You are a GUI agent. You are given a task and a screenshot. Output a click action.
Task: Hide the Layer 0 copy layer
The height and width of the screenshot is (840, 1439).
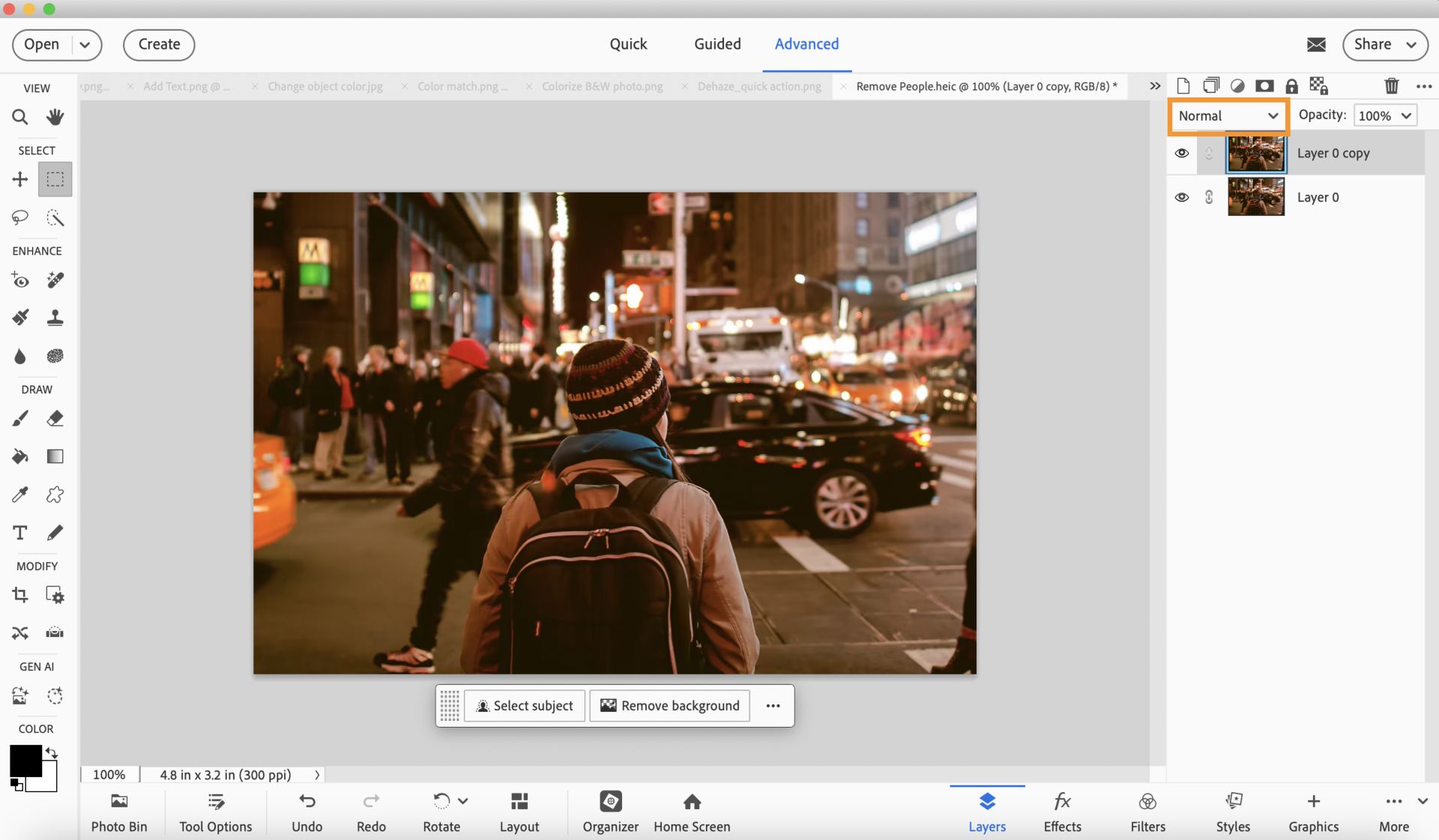(x=1182, y=153)
